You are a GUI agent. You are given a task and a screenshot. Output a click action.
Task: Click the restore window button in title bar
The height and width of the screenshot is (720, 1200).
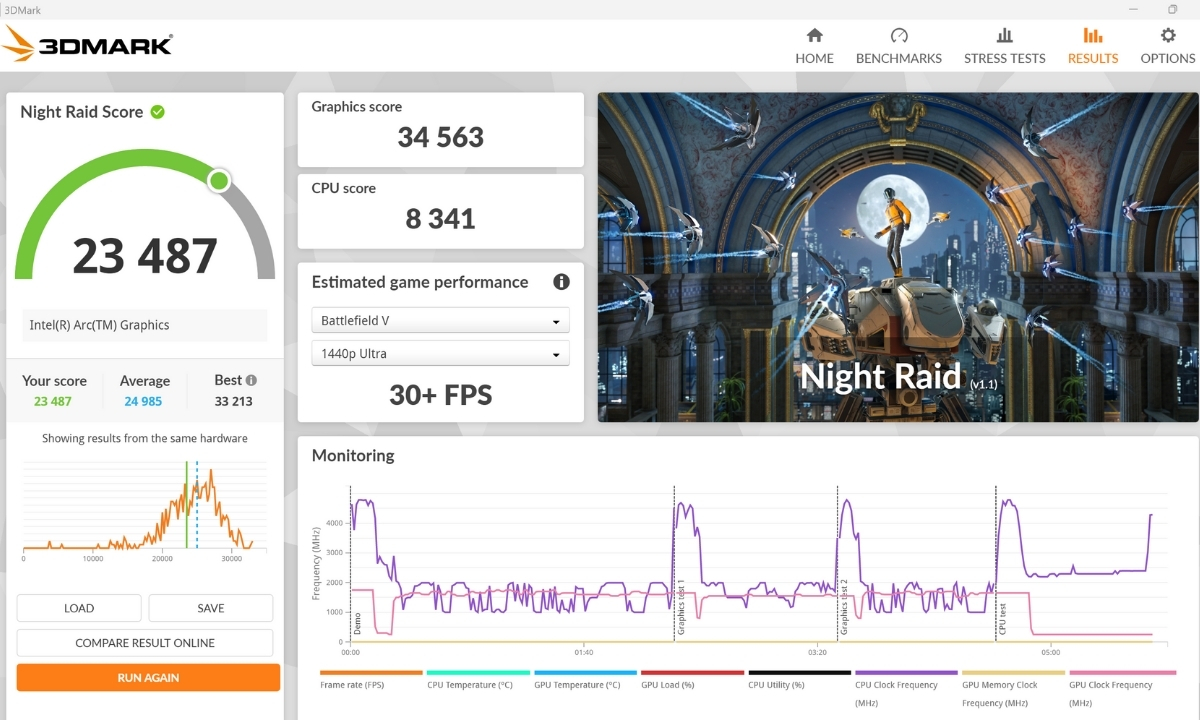click(x=1173, y=9)
